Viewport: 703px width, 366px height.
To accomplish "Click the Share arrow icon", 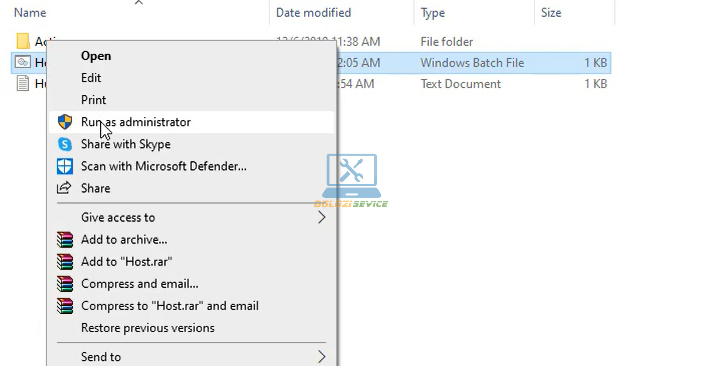I will click(64, 188).
